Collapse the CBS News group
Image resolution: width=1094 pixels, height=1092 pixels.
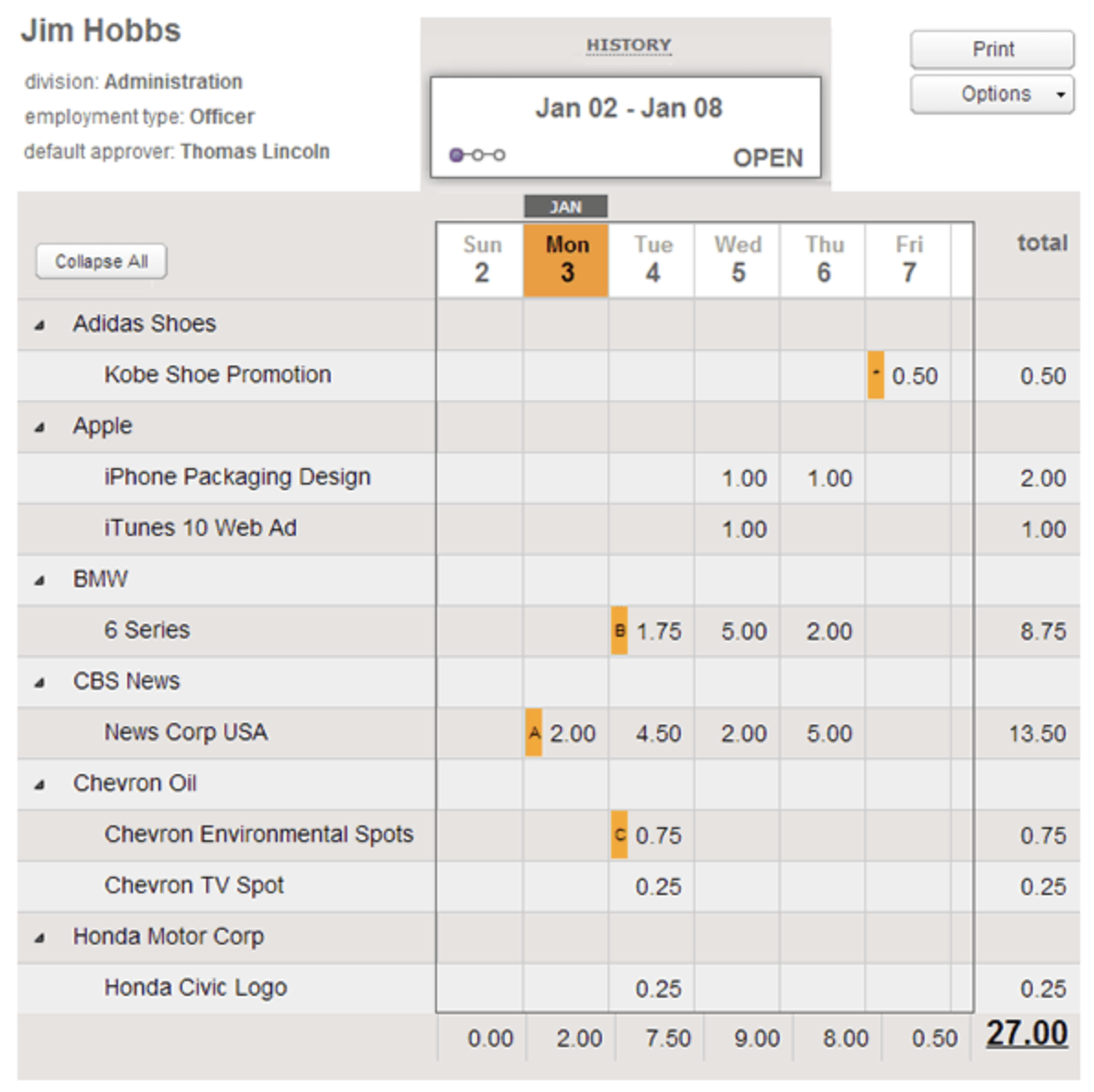click(x=39, y=682)
